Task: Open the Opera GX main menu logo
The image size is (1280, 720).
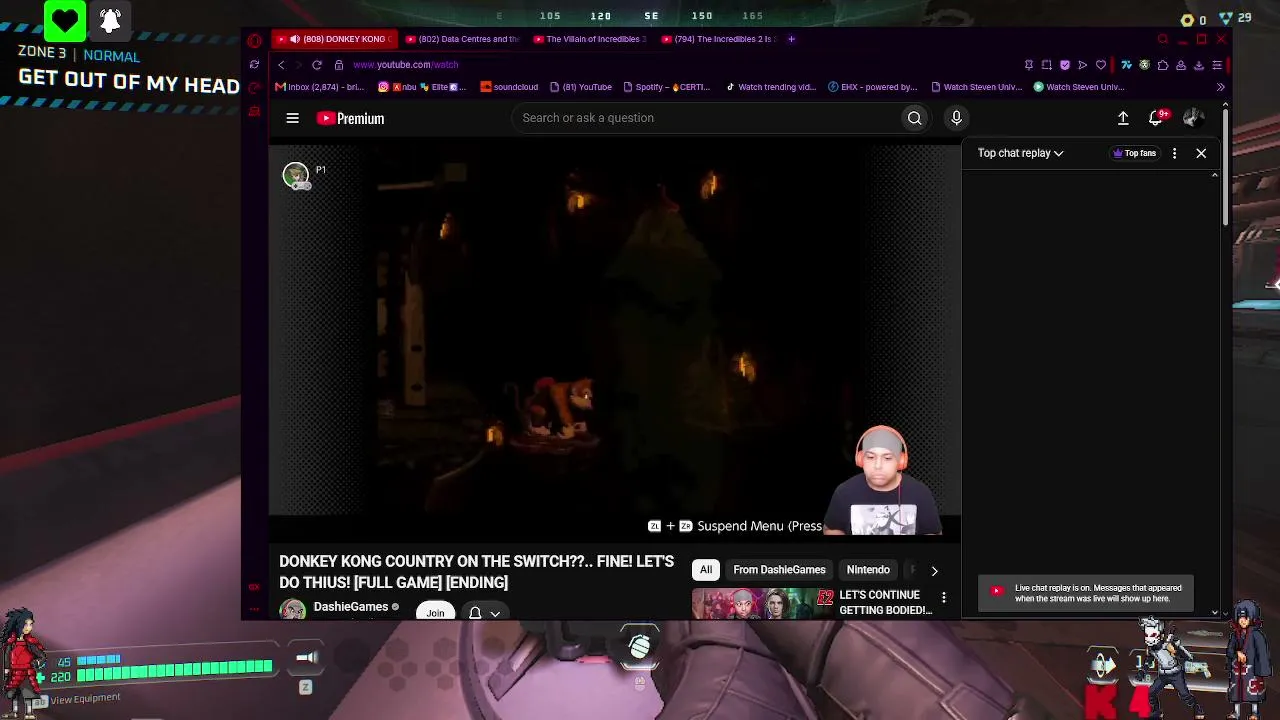Action: 254,40
